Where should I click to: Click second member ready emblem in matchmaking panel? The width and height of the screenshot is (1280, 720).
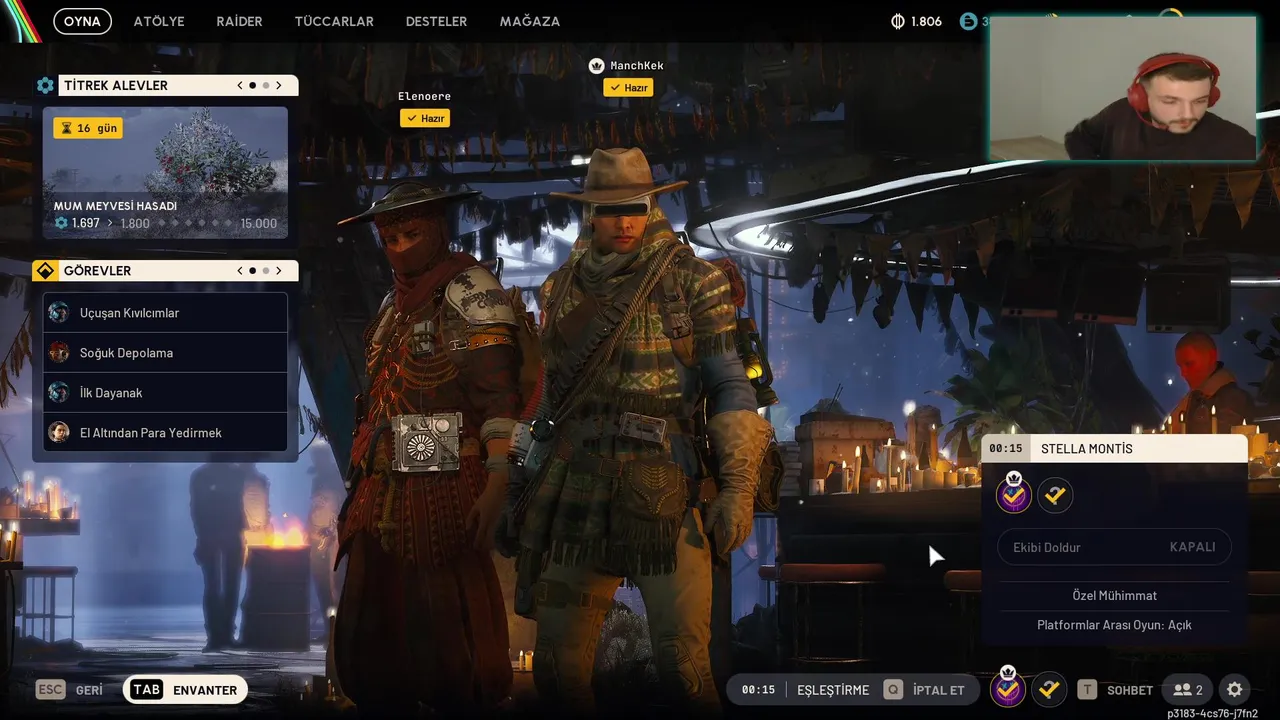(1055, 495)
